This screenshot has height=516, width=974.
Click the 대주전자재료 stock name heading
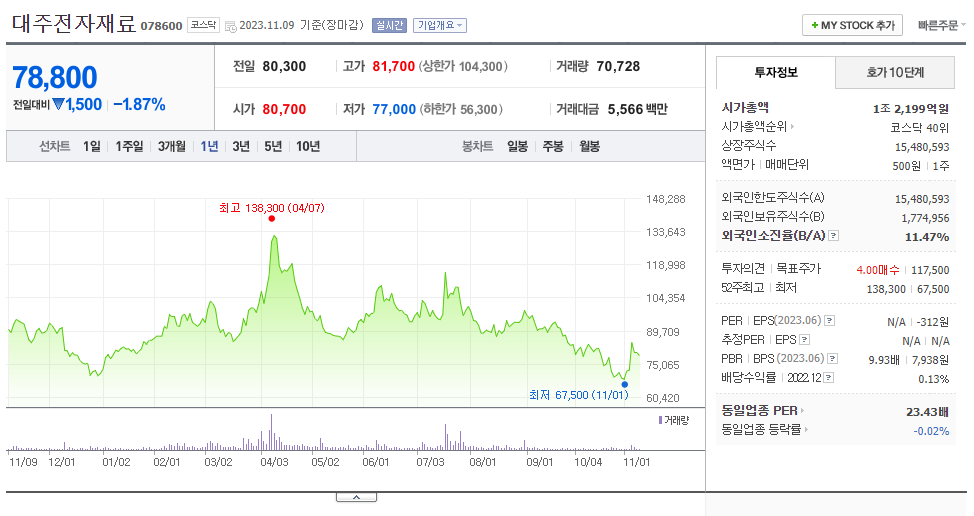tap(74, 24)
